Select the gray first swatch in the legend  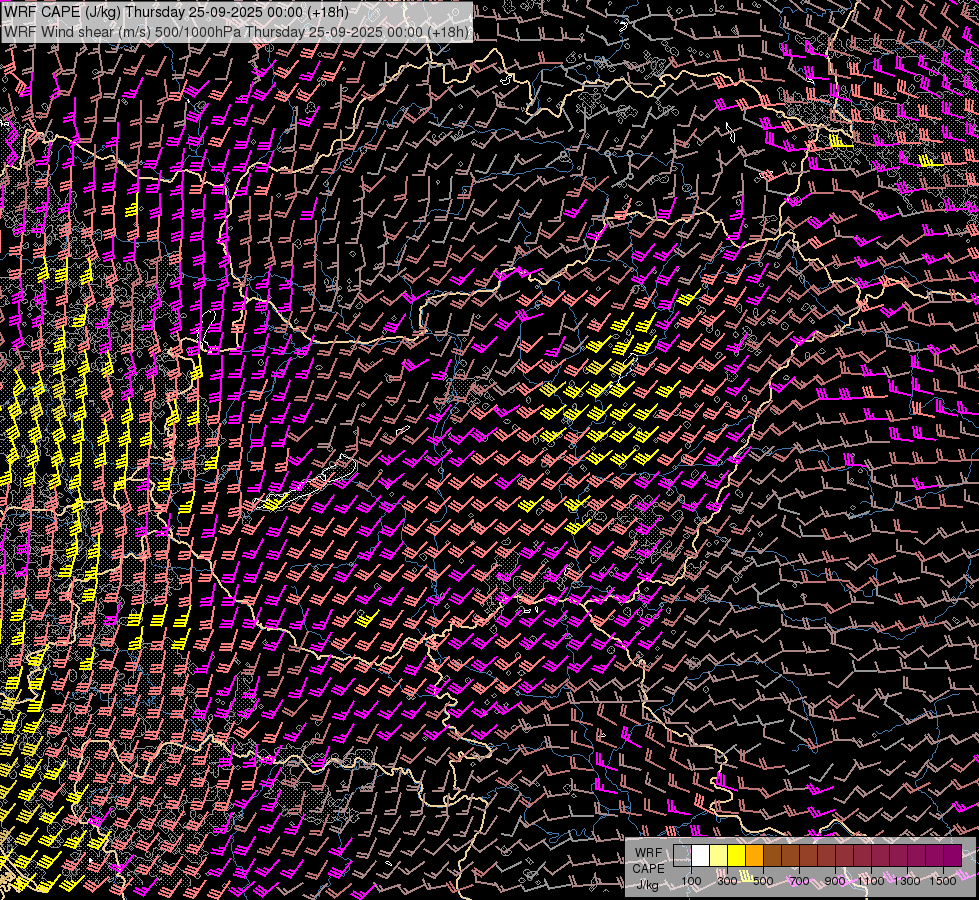tap(682, 855)
